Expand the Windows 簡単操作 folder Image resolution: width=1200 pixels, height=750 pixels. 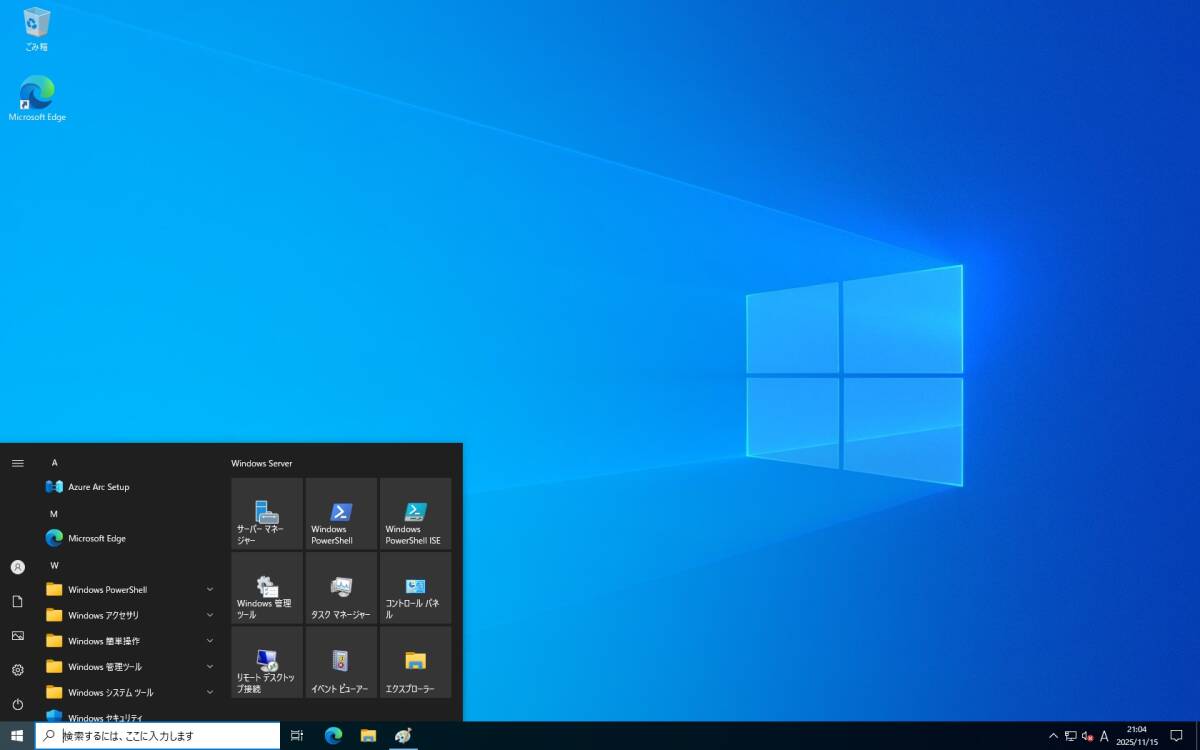pyautogui.click(x=130, y=641)
